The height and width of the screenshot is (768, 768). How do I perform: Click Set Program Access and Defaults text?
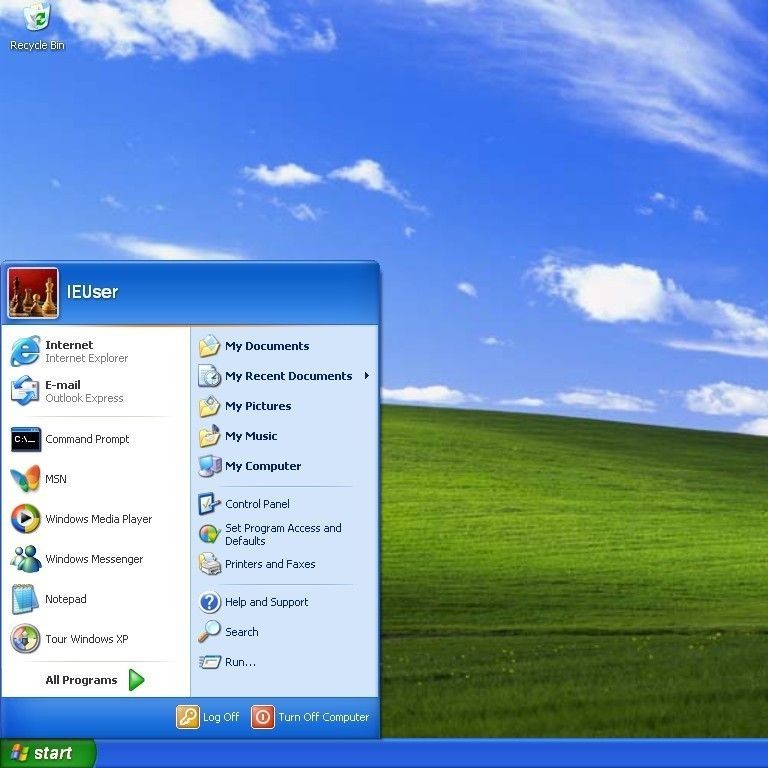(x=283, y=534)
